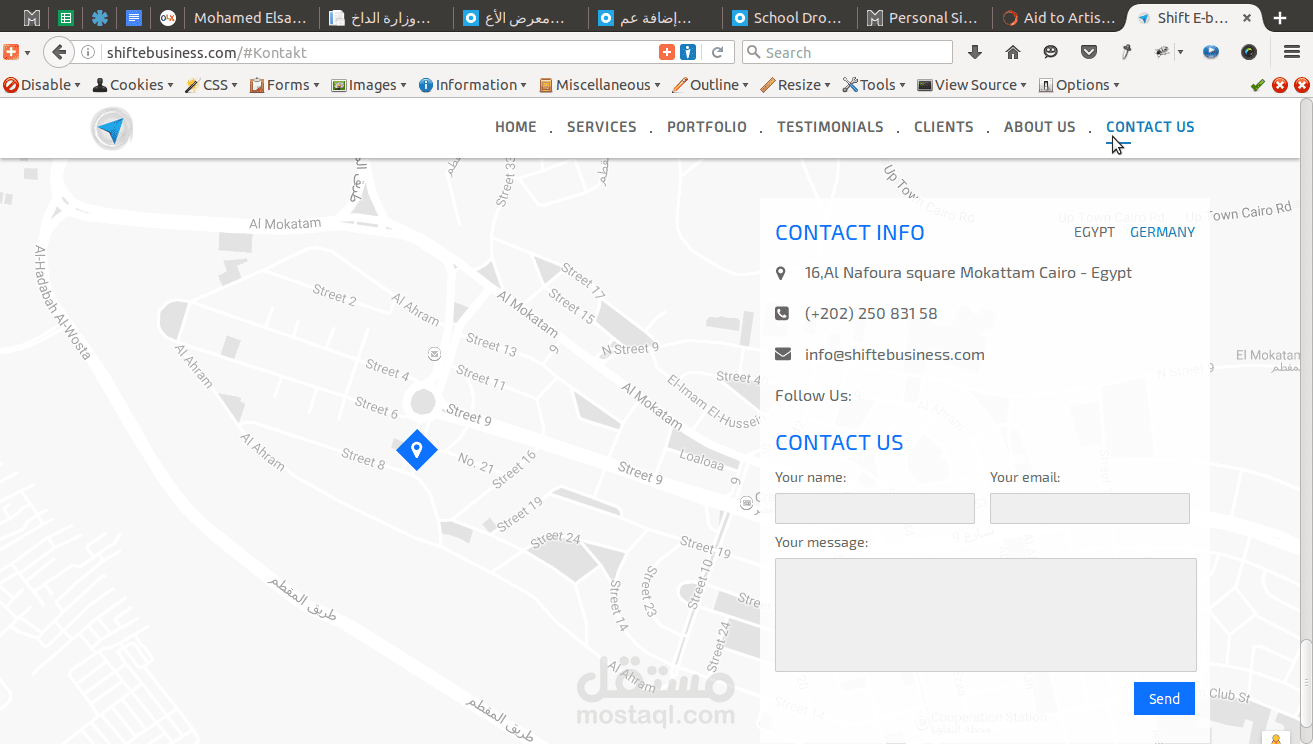Go to ABOUT US in site navigation
Screen dimensions: 1313x744
pyautogui.click(x=1040, y=127)
